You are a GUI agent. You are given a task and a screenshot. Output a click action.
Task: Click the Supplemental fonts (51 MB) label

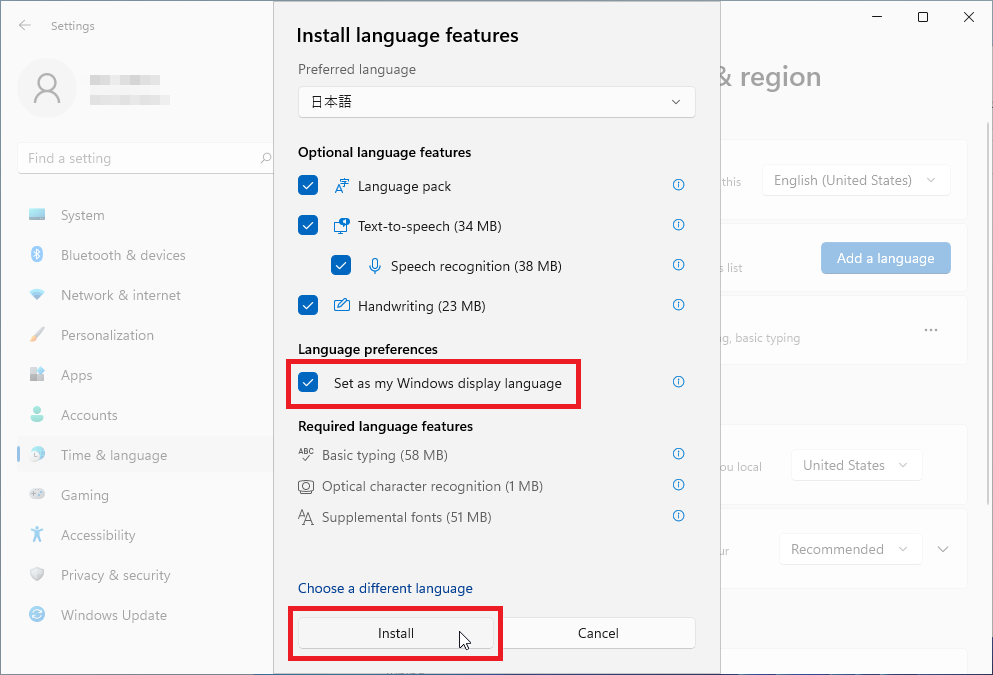(x=407, y=517)
